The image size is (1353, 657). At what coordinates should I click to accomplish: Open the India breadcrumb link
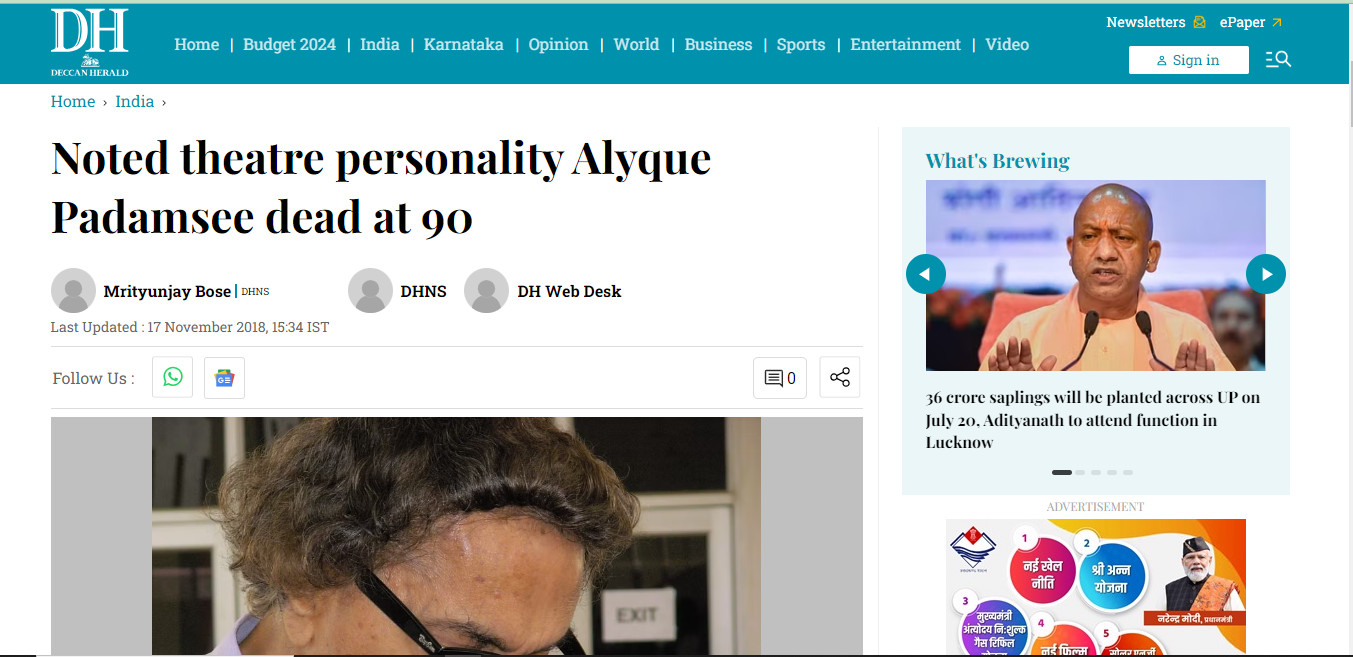135,101
